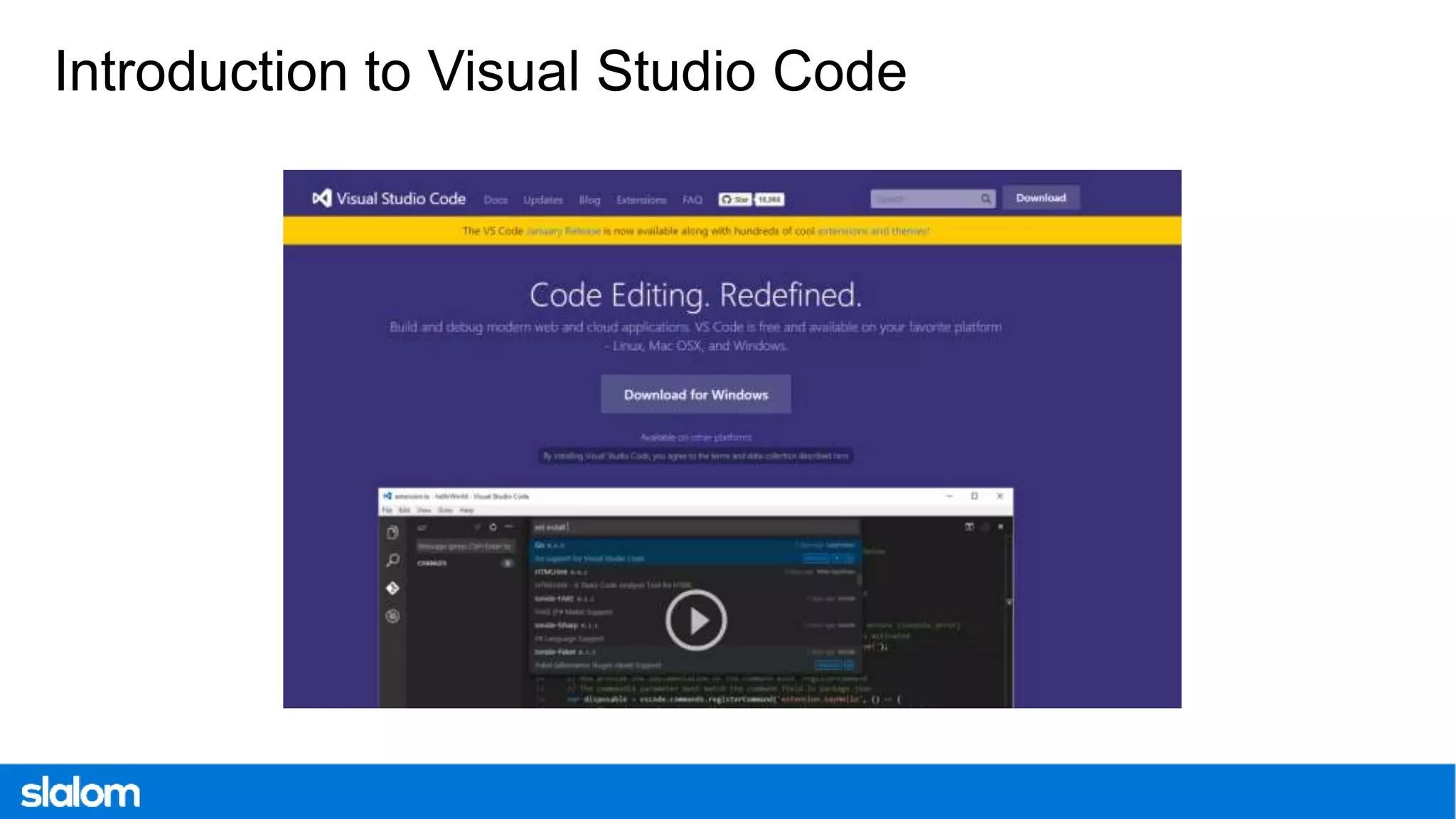
Task: Click the refresh icon in Git panel
Action: click(493, 528)
